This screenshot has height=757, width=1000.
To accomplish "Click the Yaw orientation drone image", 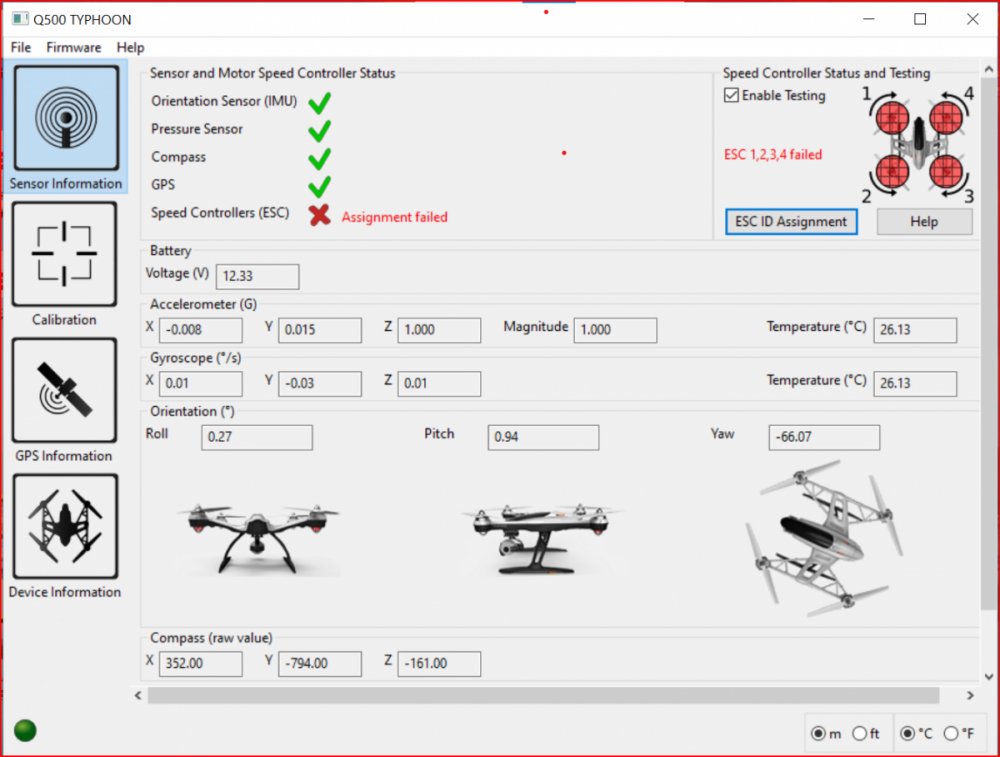I will (827, 539).
